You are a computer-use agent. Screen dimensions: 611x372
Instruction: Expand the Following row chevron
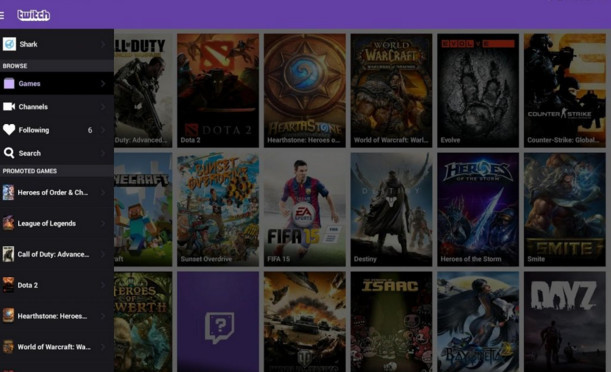pyautogui.click(x=103, y=130)
